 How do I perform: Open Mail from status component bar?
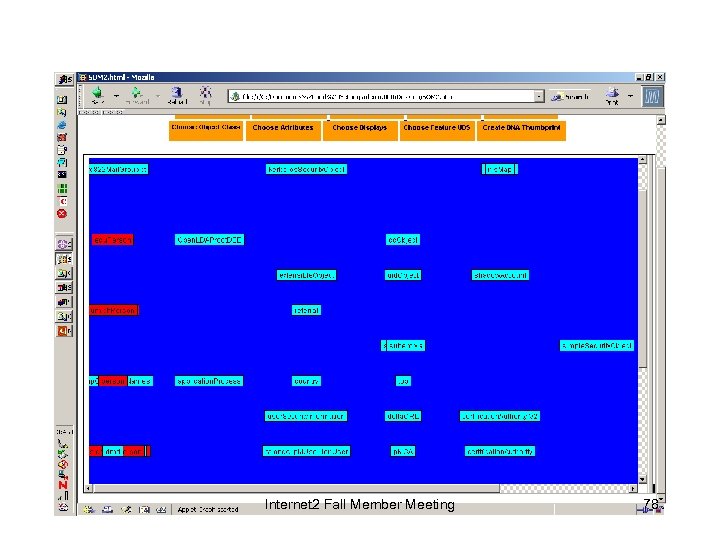pos(107,509)
